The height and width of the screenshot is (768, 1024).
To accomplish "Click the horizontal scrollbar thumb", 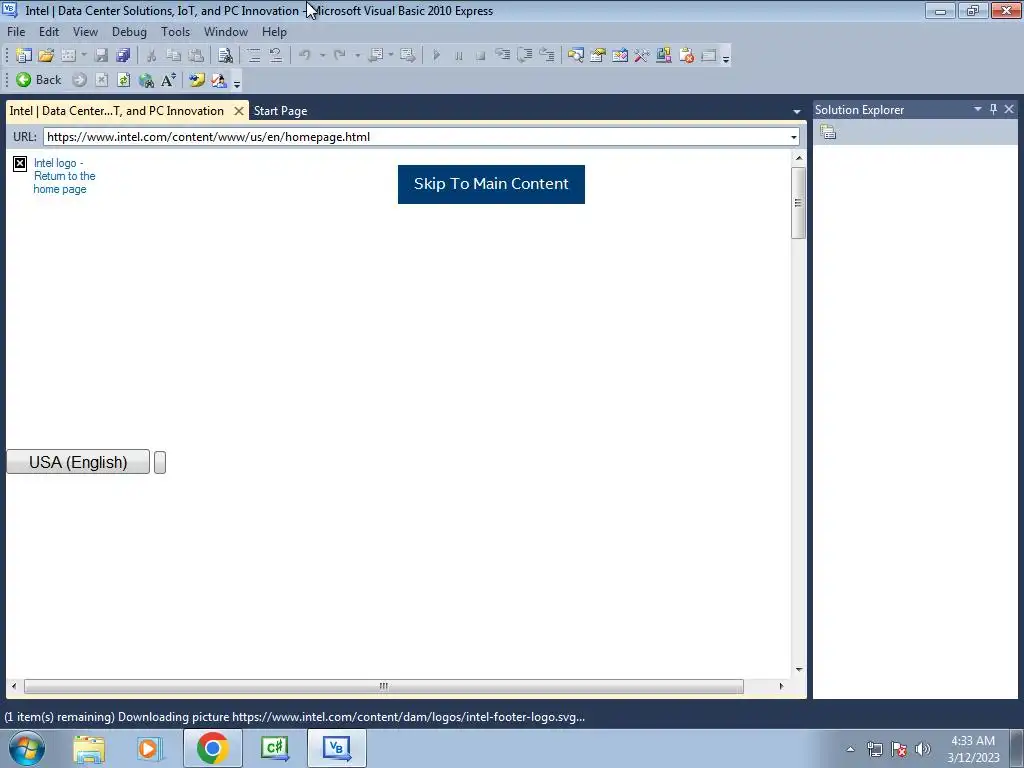I will [383, 686].
